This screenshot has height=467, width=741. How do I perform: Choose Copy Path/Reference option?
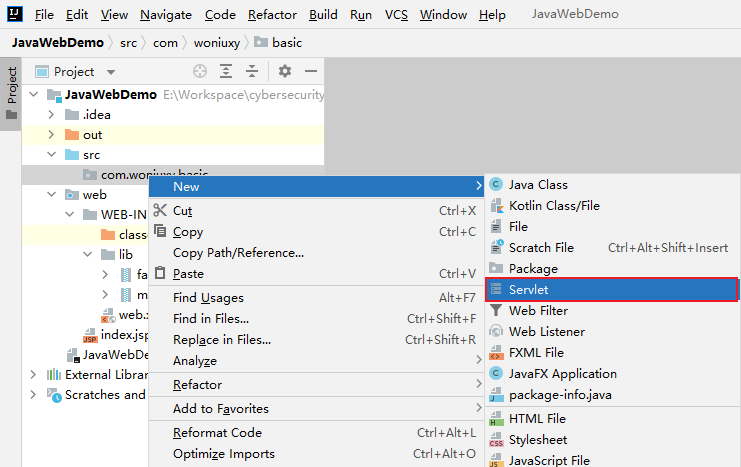(x=316, y=253)
